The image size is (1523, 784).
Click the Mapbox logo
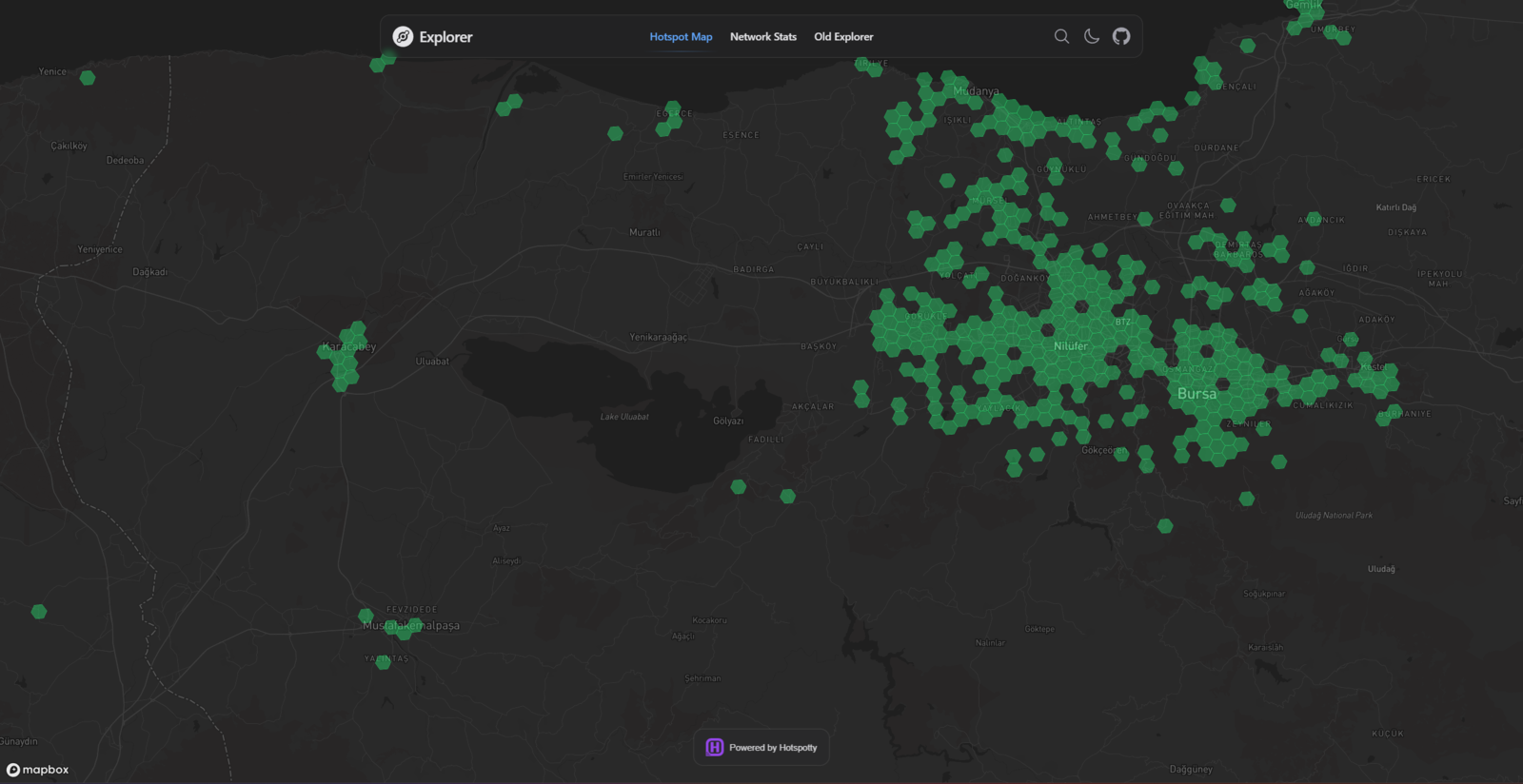pos(38,770)
